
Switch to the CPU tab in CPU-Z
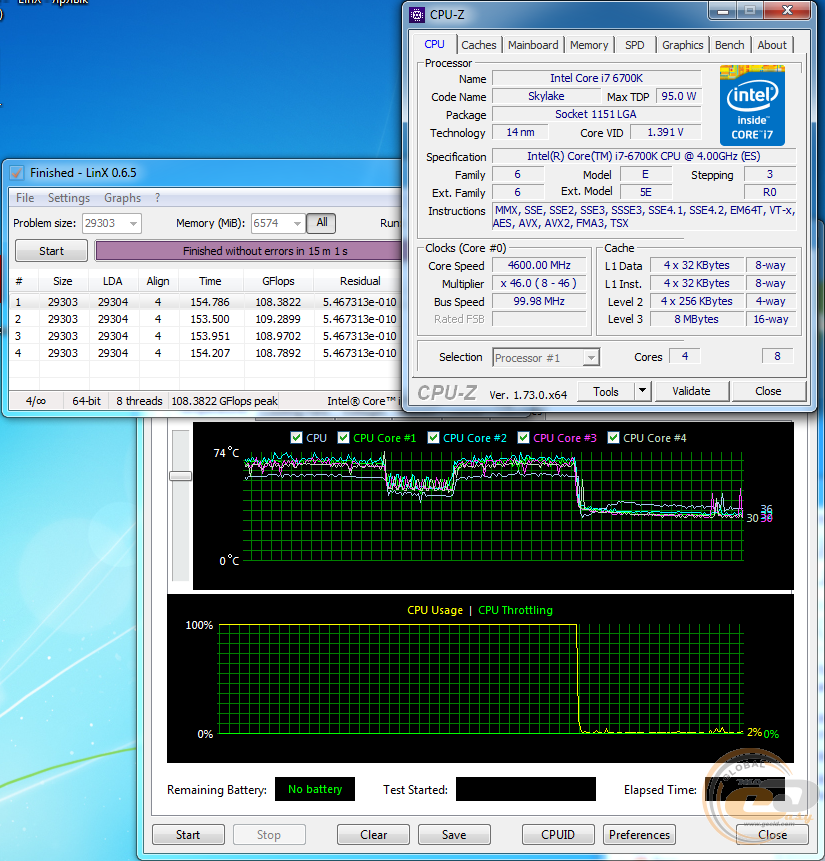click(x=434, y=44)
